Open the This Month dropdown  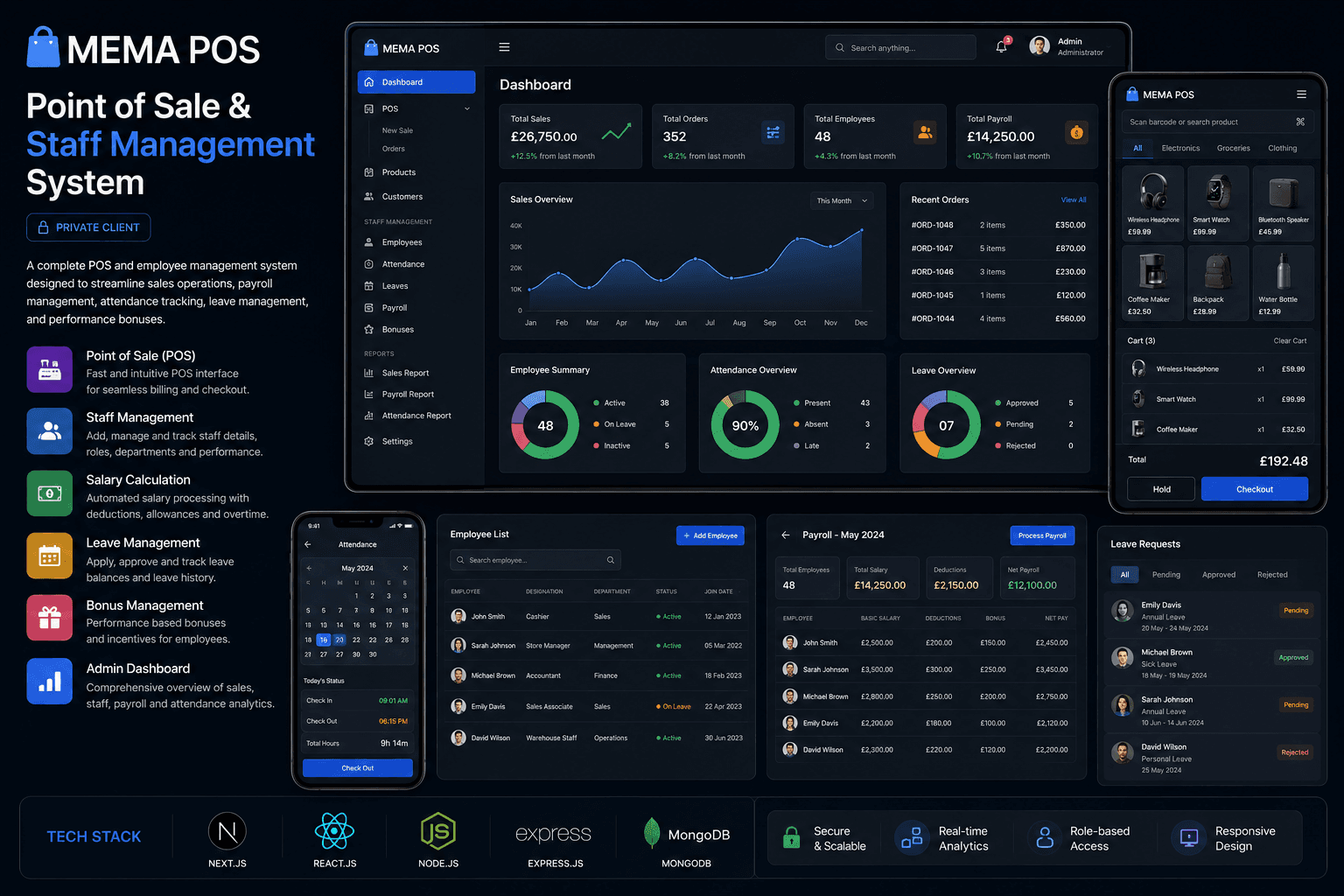(842, 200)
